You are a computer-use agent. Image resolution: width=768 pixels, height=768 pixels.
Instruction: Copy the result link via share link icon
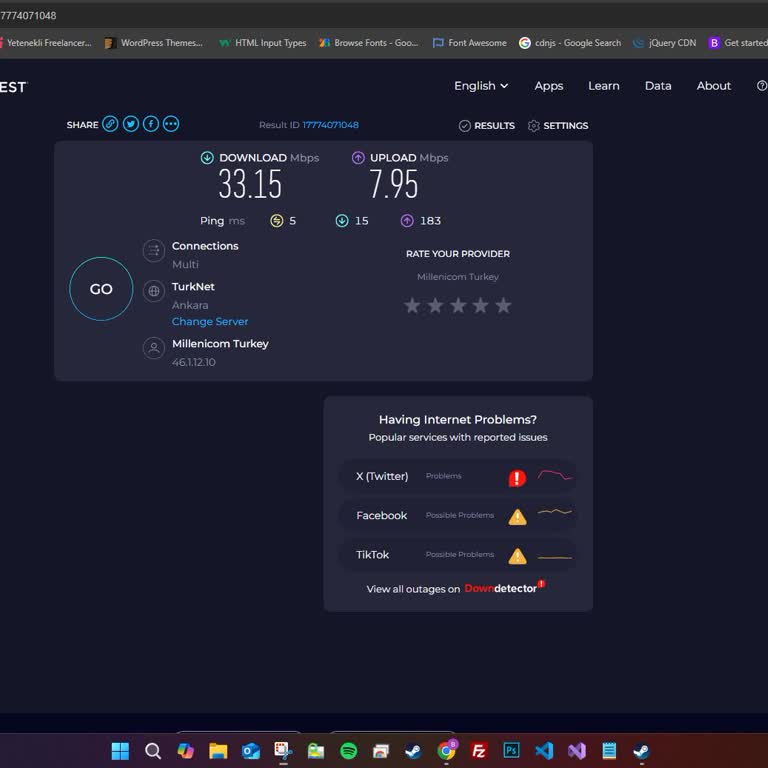pos(110,124)
